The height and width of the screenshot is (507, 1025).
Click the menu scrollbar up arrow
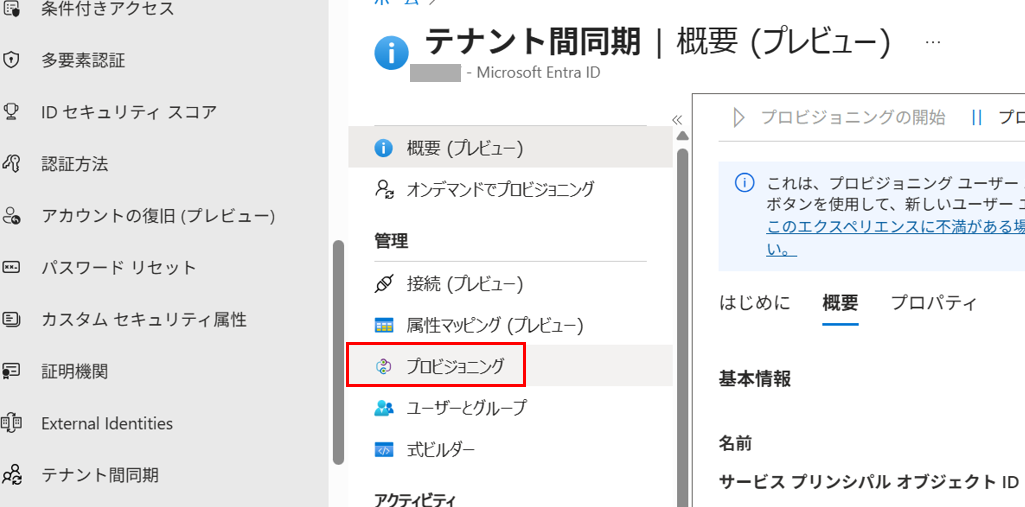tap(682, 136)
